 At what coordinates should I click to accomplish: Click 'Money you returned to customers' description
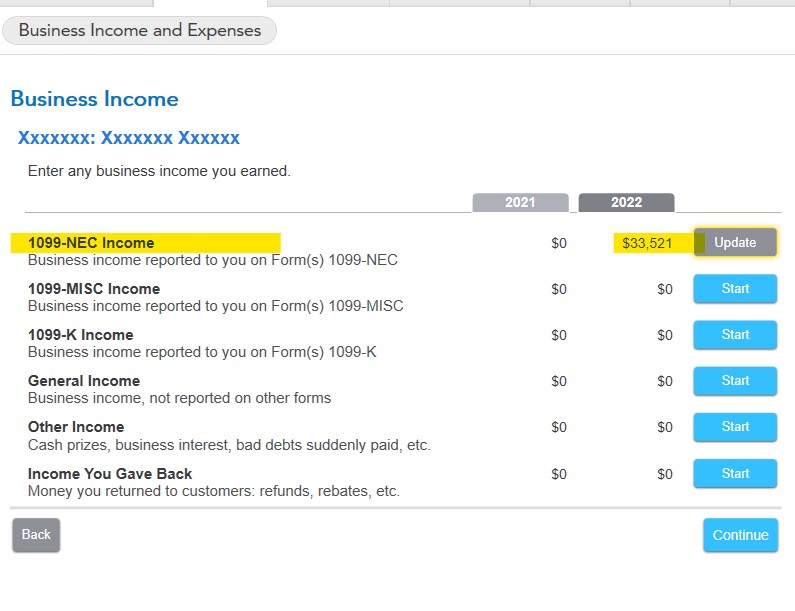[x=214, y=491]
